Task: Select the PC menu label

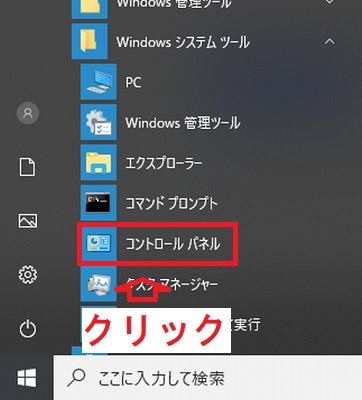Action: (x=133, y=82)
